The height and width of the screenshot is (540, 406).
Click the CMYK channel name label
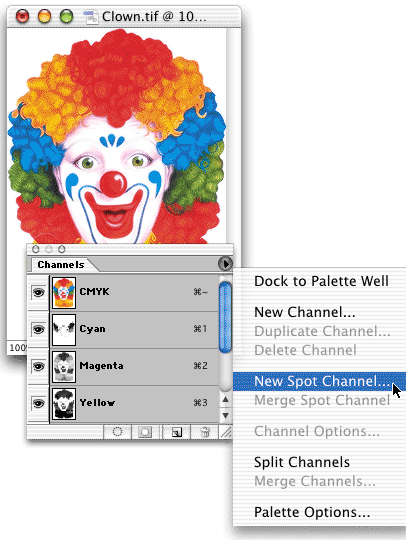coord(94,292)
